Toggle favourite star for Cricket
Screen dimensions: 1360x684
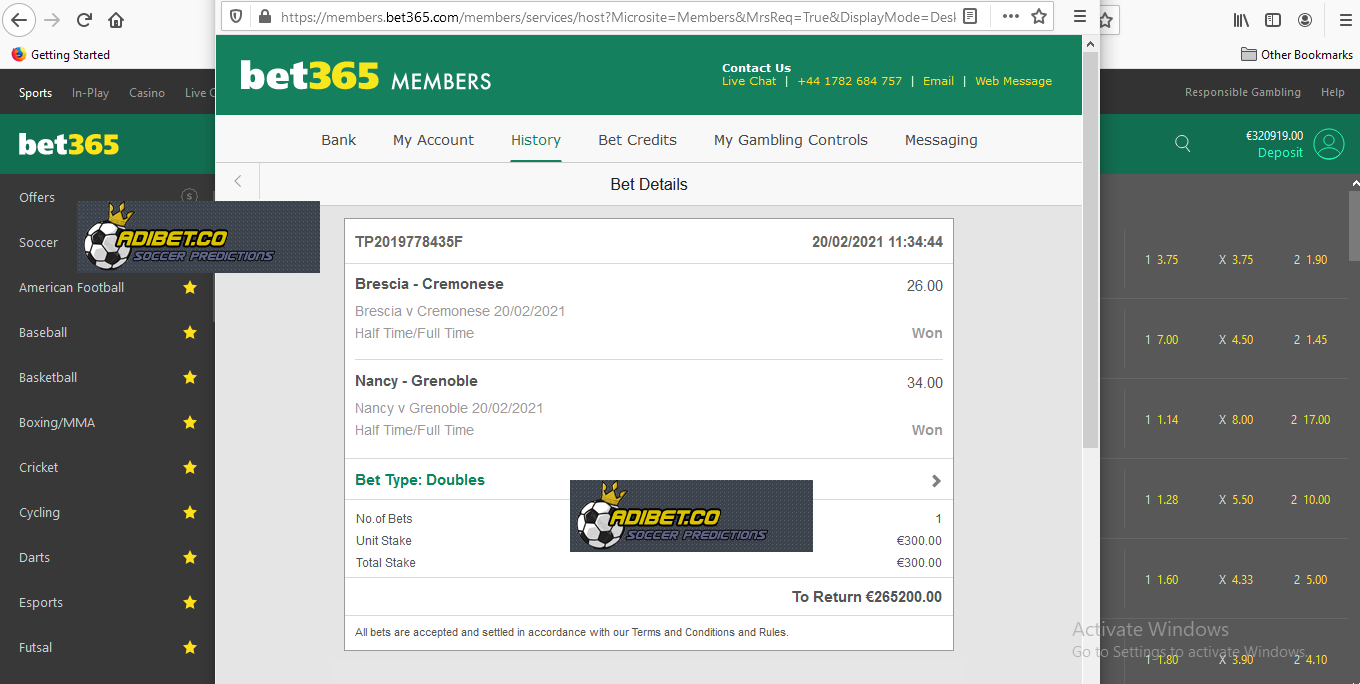189,467
